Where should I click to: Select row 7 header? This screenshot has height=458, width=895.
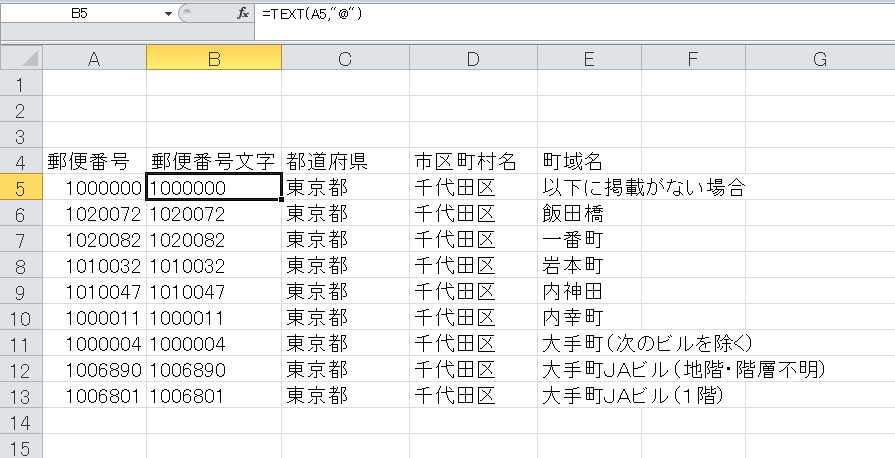pyautogui.click(x=21, y=240)
